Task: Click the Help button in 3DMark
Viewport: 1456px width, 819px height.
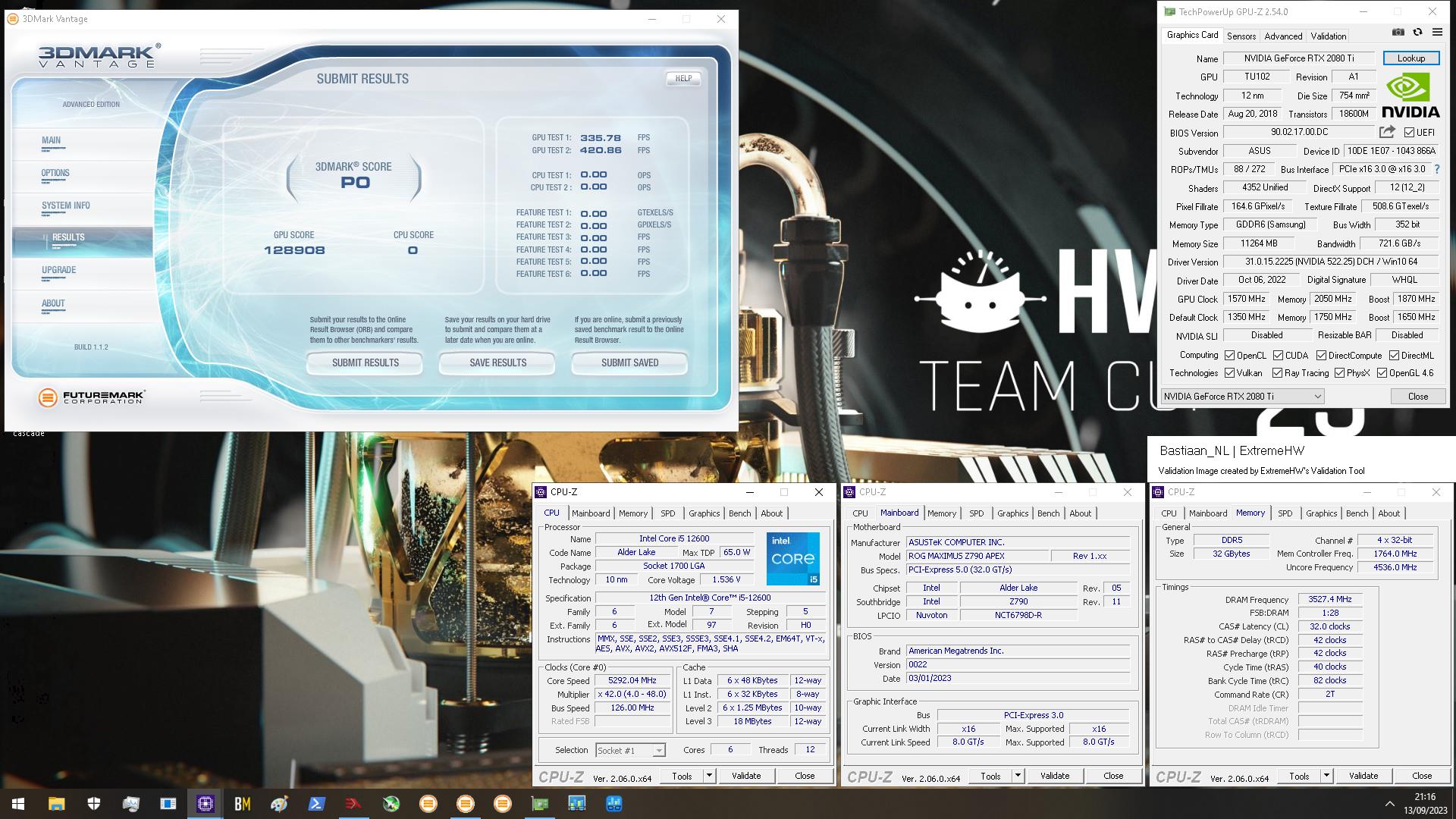Action: 683,78
